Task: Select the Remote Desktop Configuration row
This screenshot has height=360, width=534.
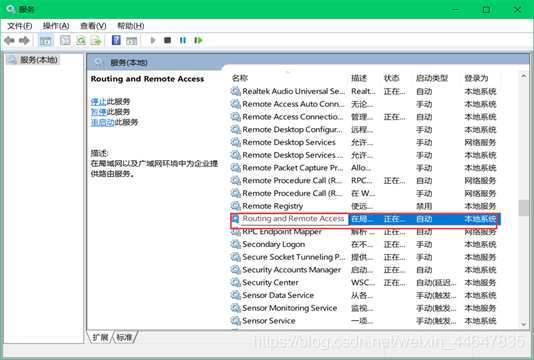Action: point(364,129)
